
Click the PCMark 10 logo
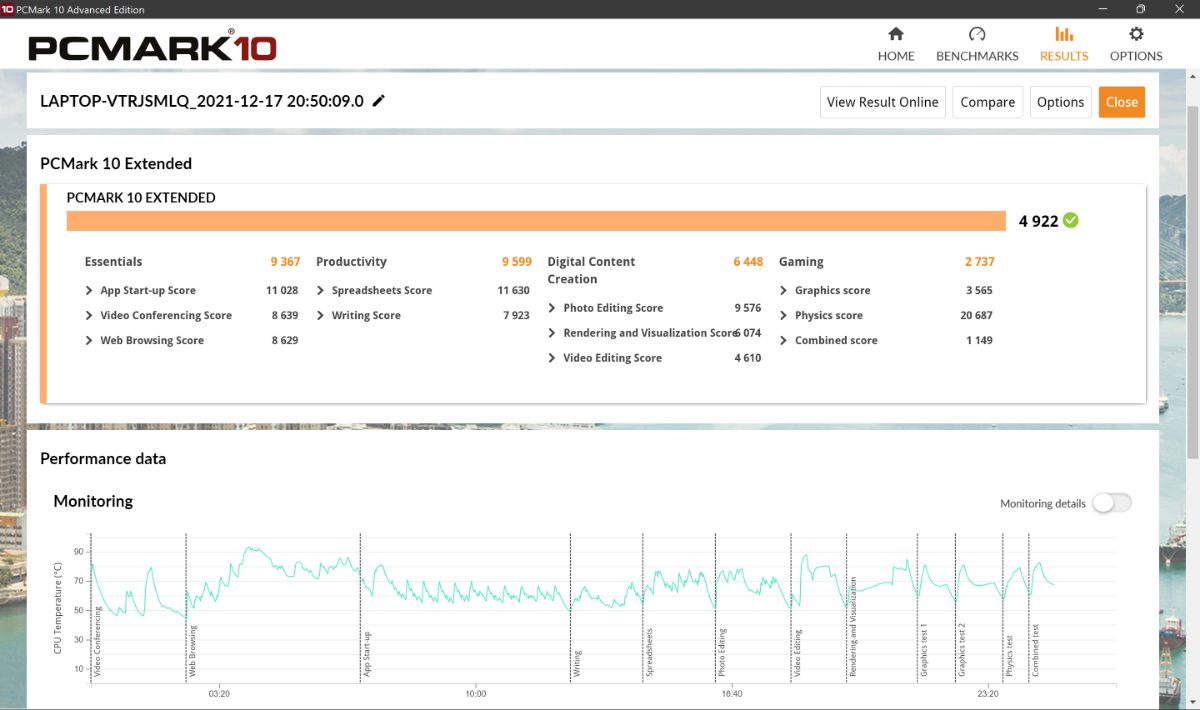[152, 47]
